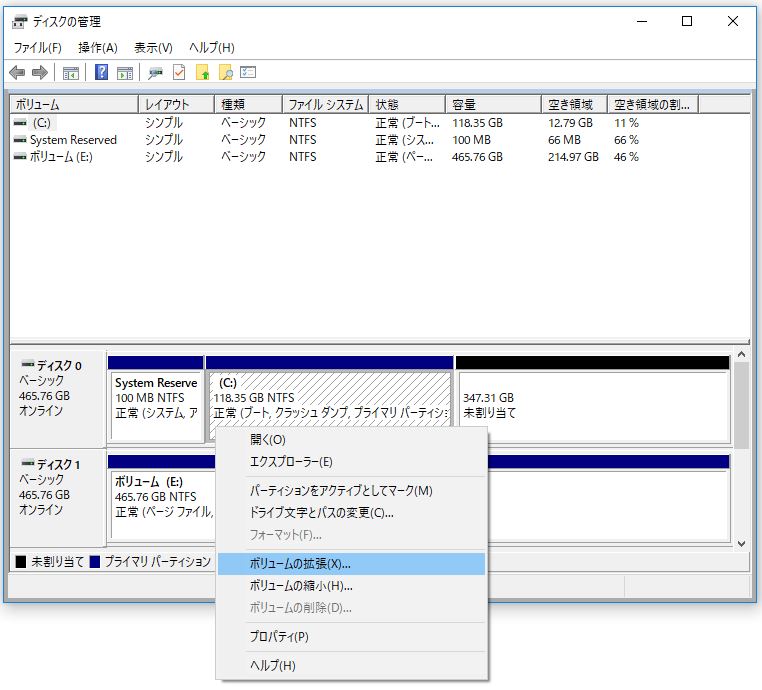Click the Forward arrow toolbar icon
762x690 pixels.
click(x=40, y=73)
